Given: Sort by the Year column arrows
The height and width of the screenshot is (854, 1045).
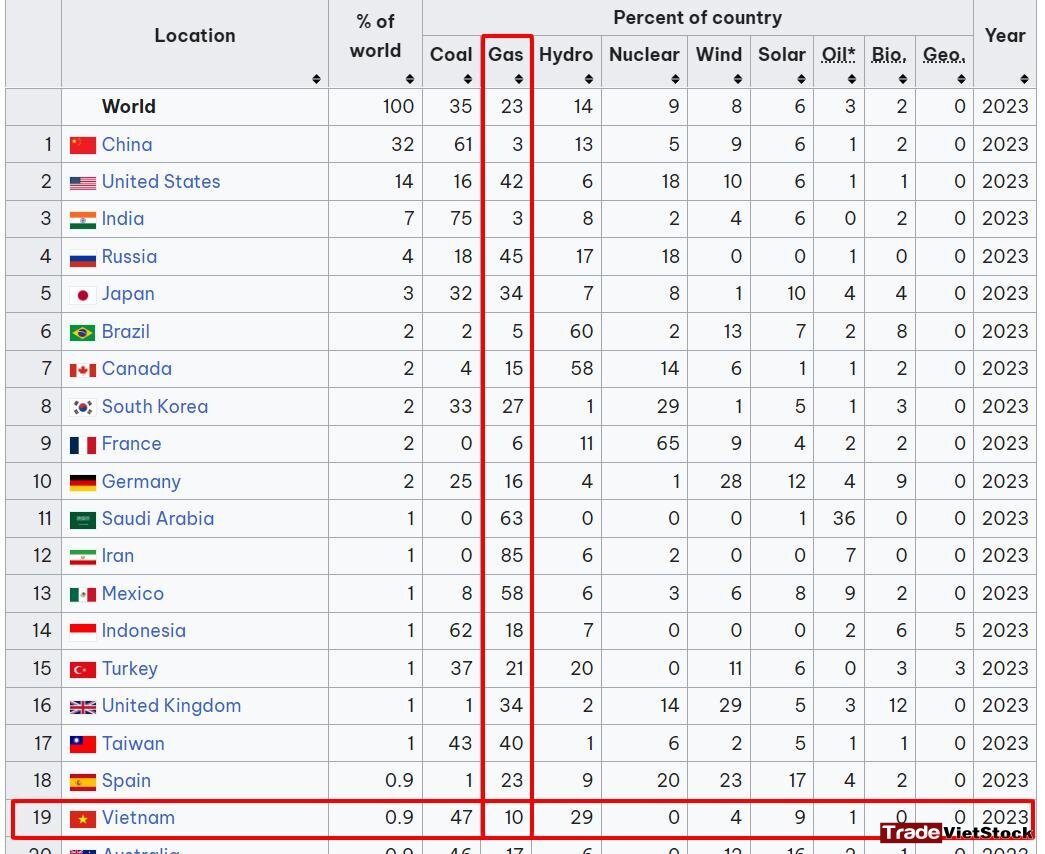Looking at the screenshot, I should click(1024, 79).
